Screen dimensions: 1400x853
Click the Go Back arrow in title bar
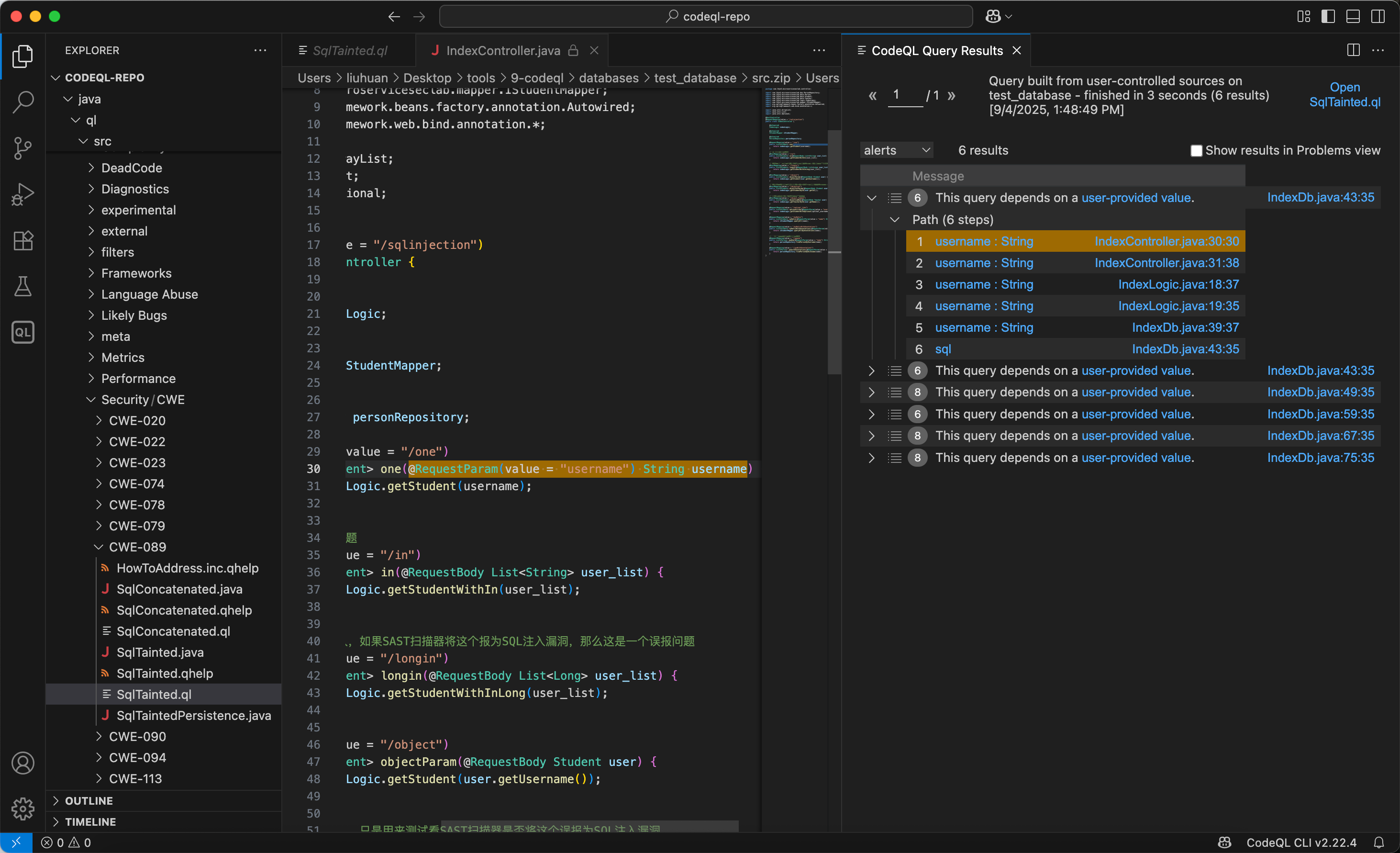[x=394, y=16]
